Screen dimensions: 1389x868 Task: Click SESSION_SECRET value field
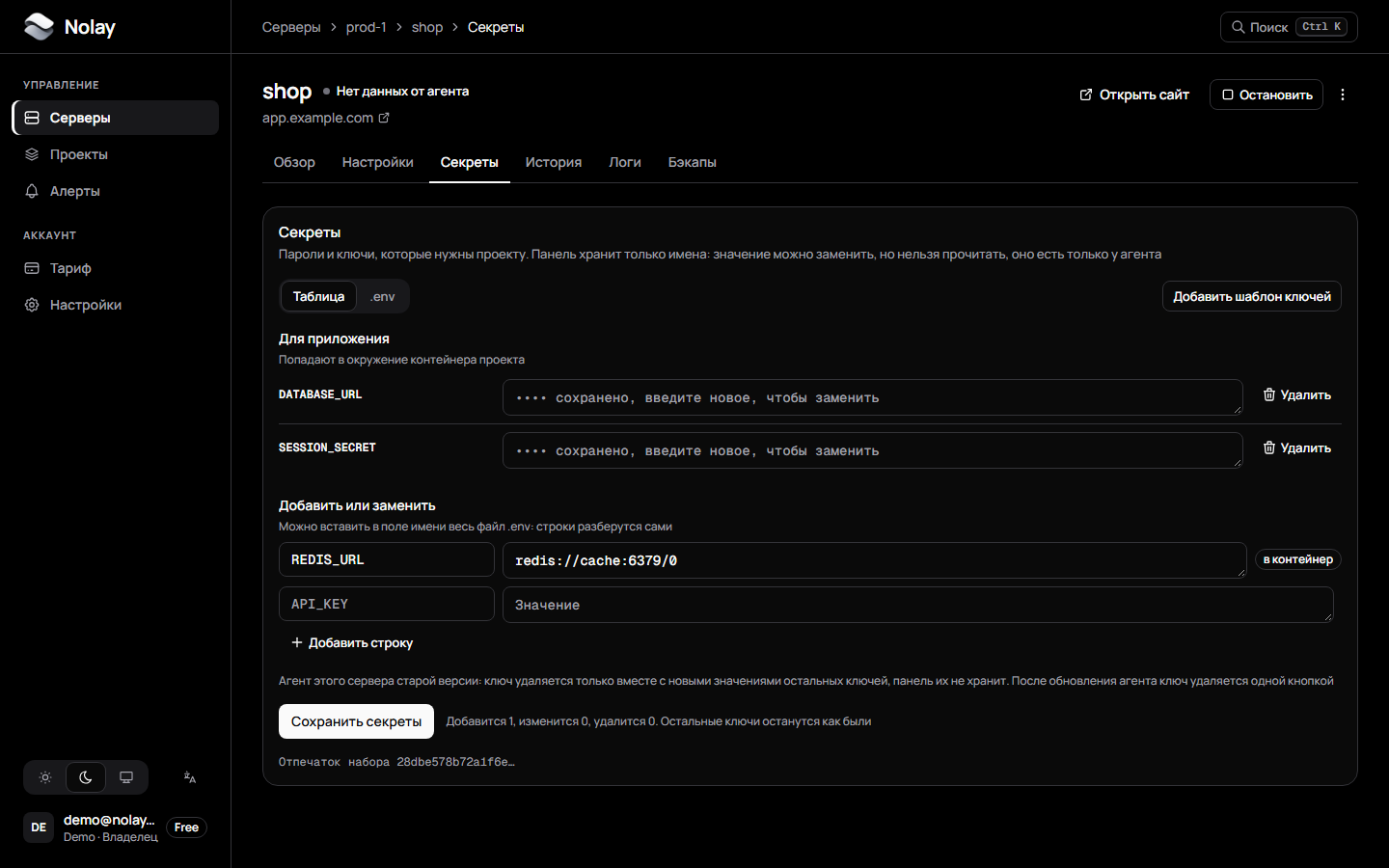(x=873, y=450)
